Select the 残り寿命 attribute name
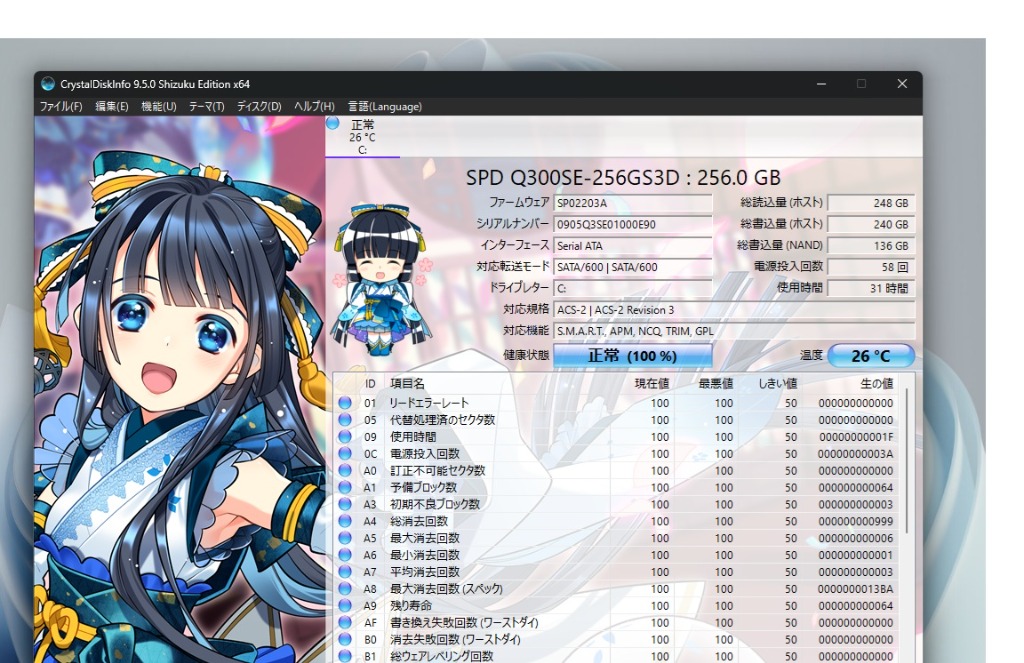 click(x=411, y=606)
